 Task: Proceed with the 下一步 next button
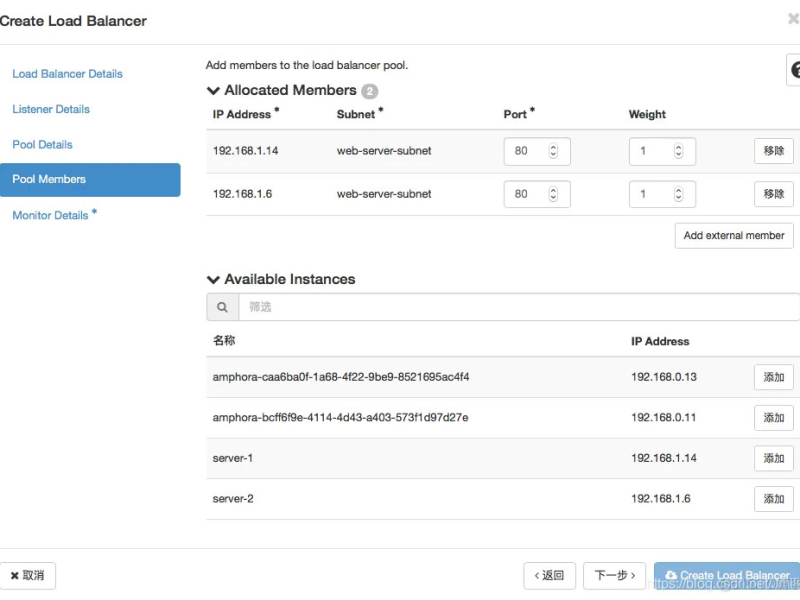tap(614, 576)
